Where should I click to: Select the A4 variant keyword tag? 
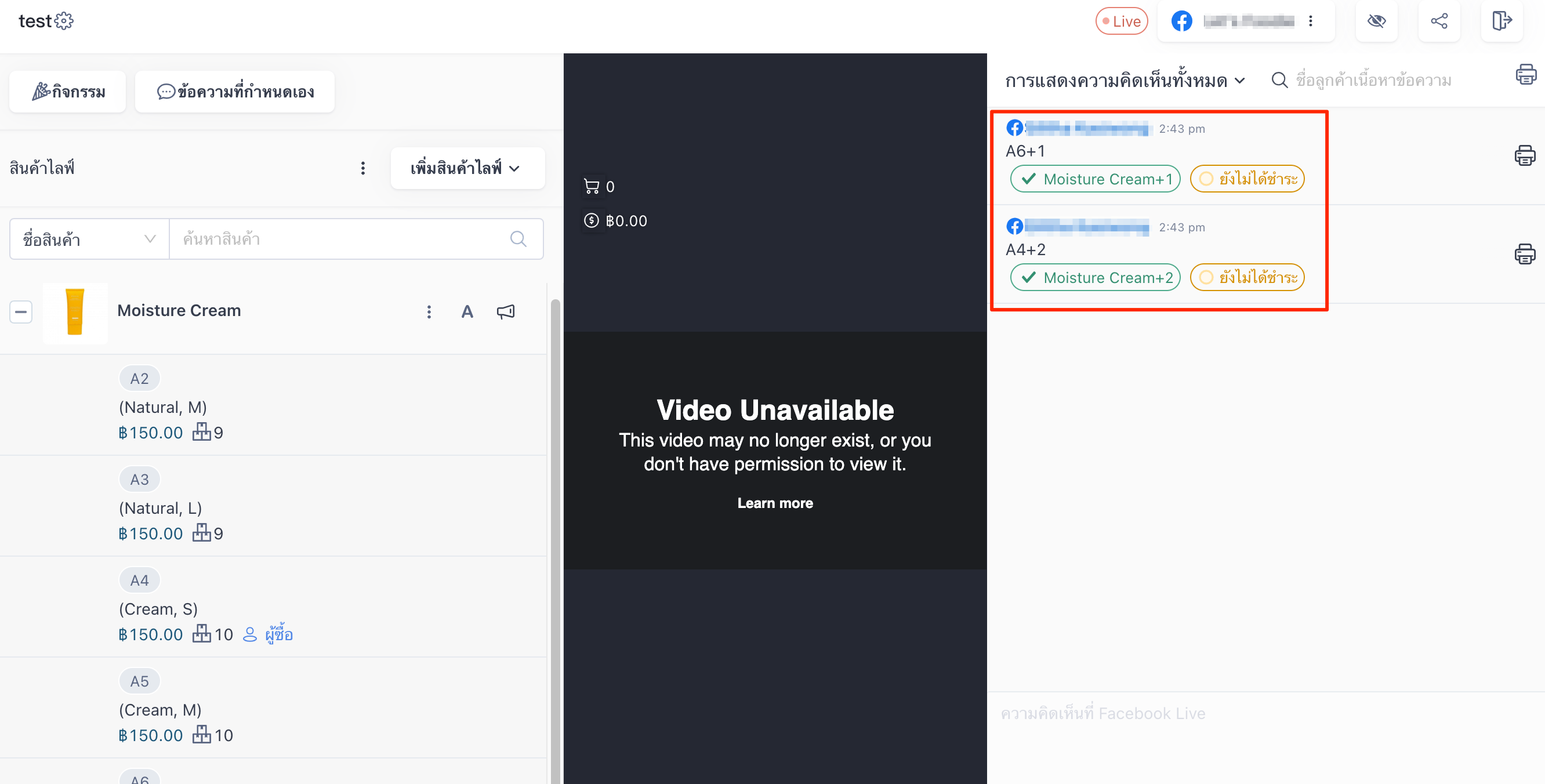point(139,580)
